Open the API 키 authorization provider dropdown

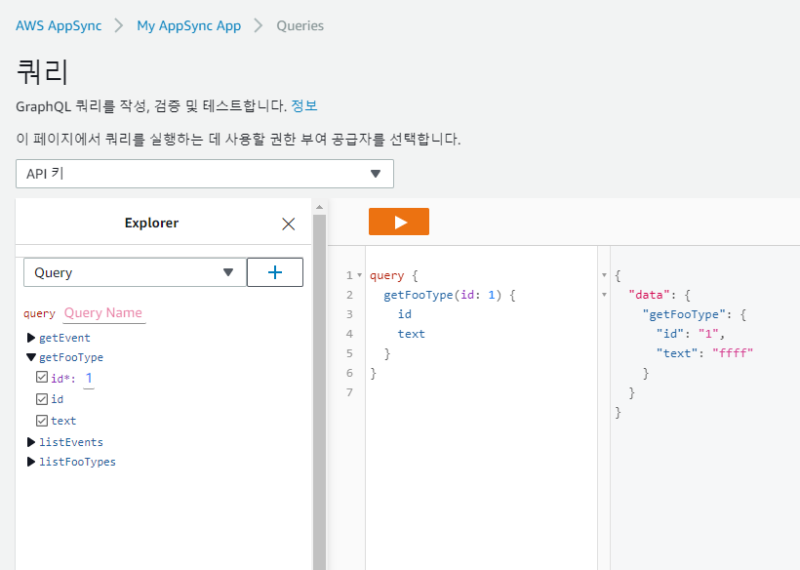[x=204, y=174]
